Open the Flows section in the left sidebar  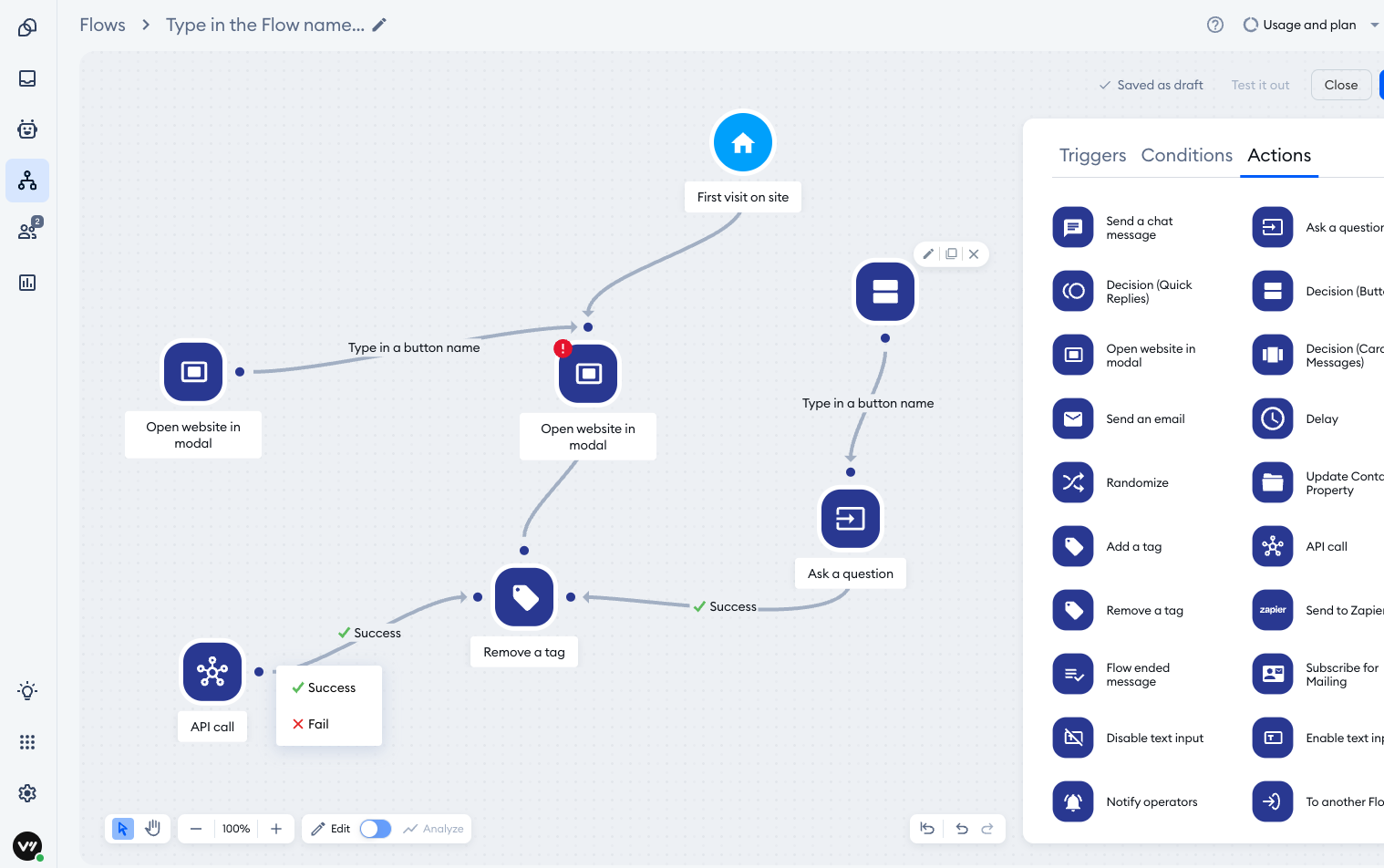coord(27,181)
